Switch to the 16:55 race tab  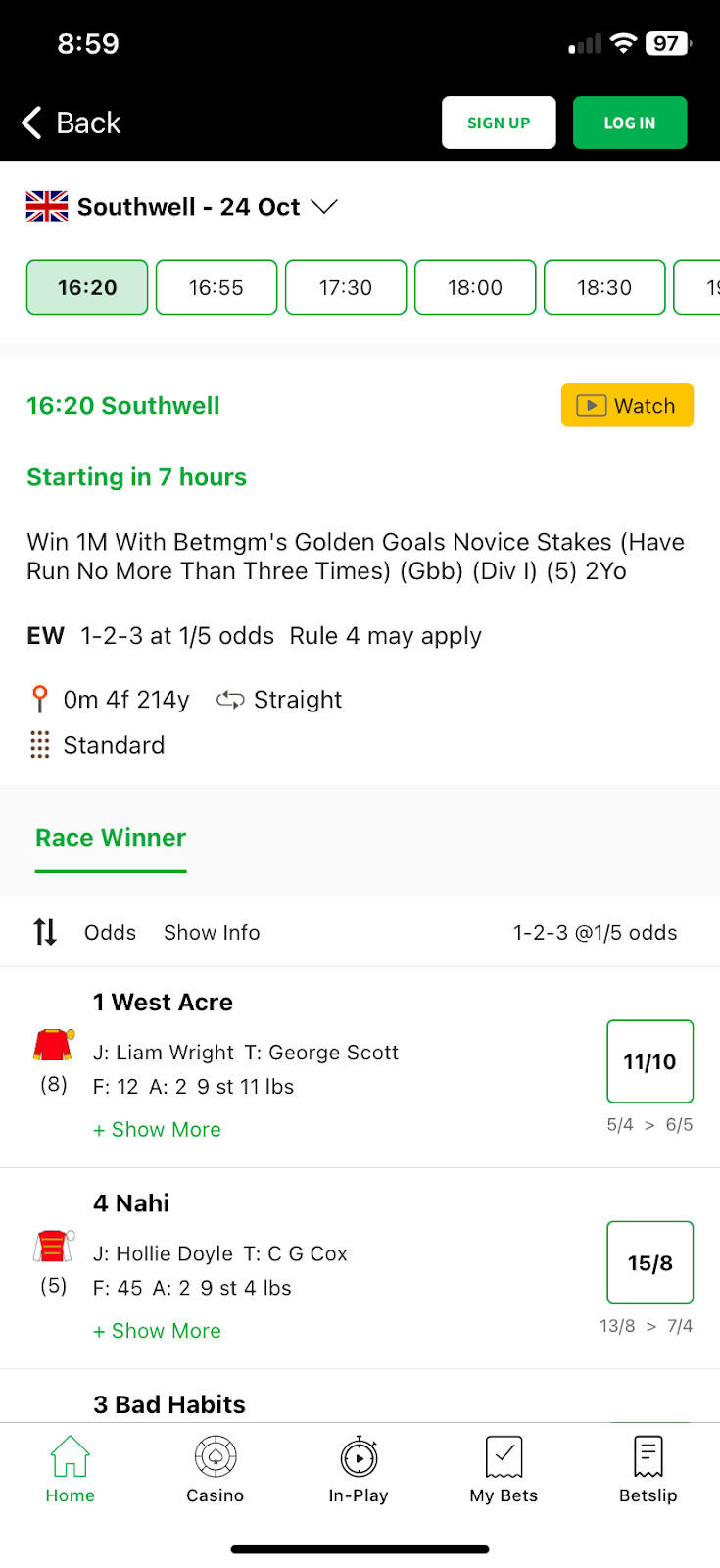click(216, 287)
